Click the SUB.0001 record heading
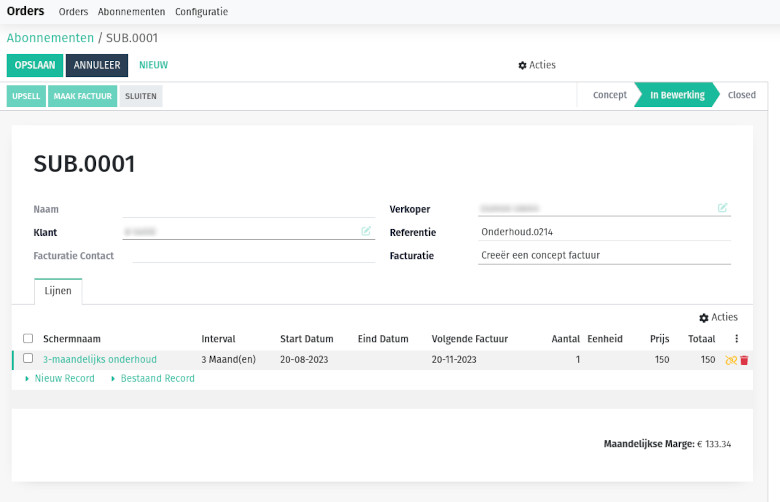Viewport: 780px width, 502px height. click(84, 164)
